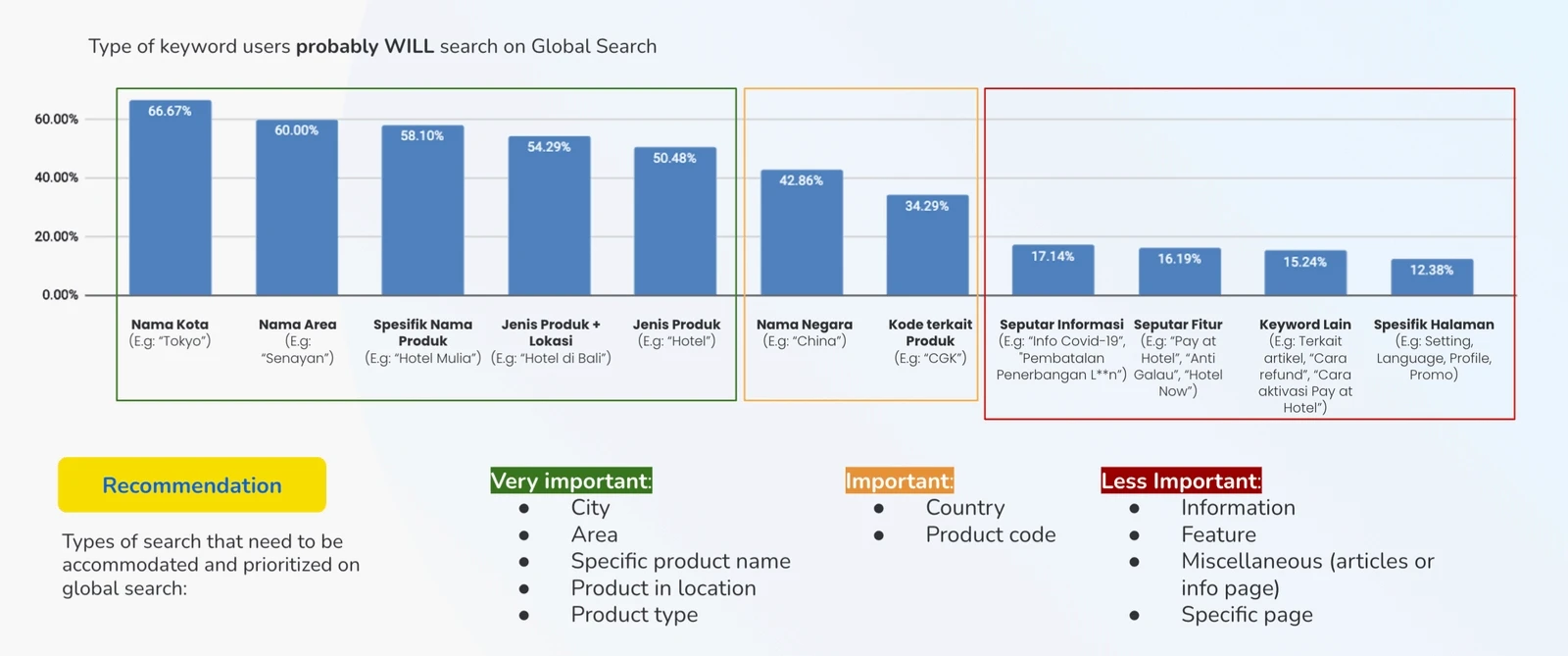Click the 54.29% bar value label
The width and height of the screenshot is (1568, 656).
coord(549,147)
